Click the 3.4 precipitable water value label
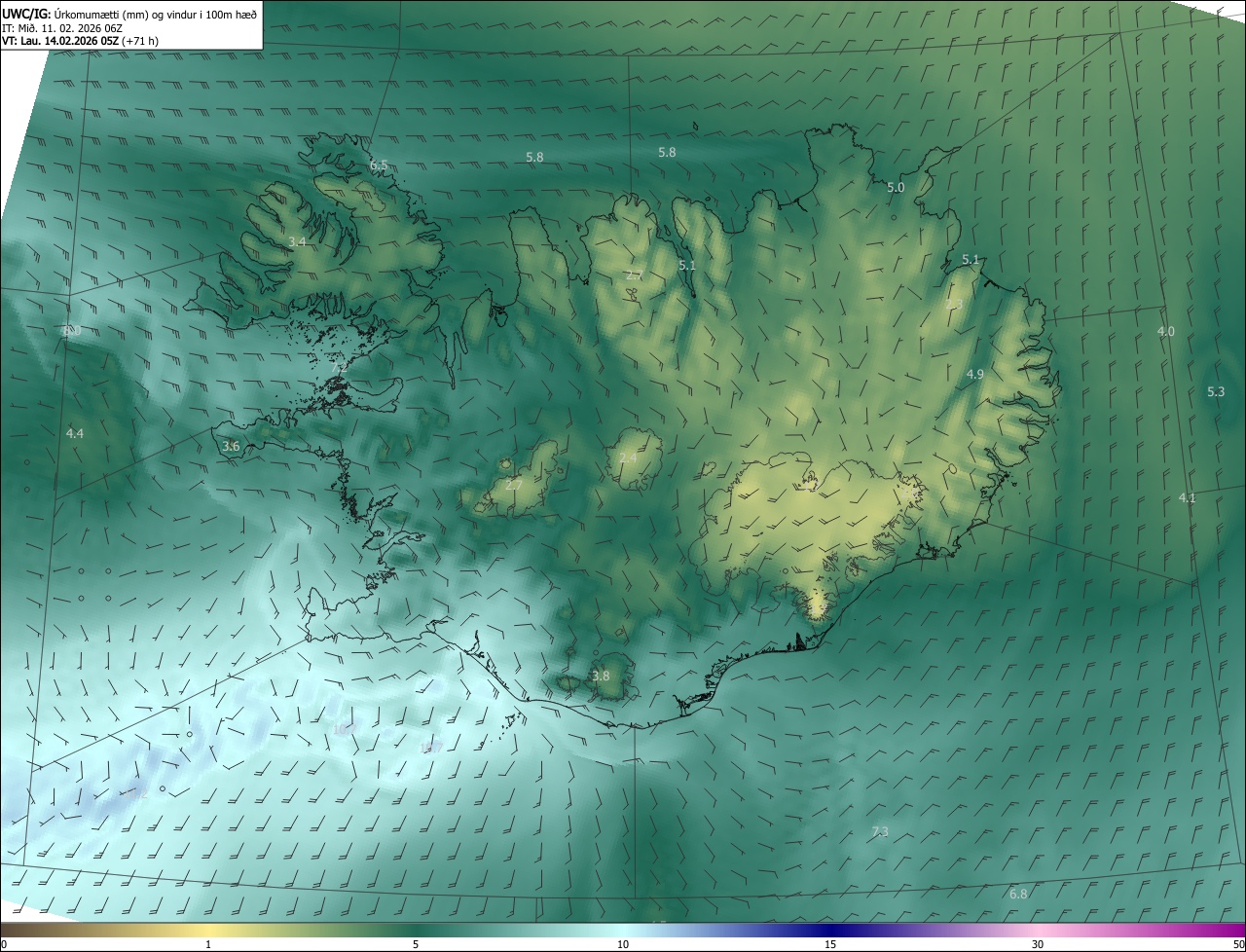The image size is (1246, 952). click(298, 241)
